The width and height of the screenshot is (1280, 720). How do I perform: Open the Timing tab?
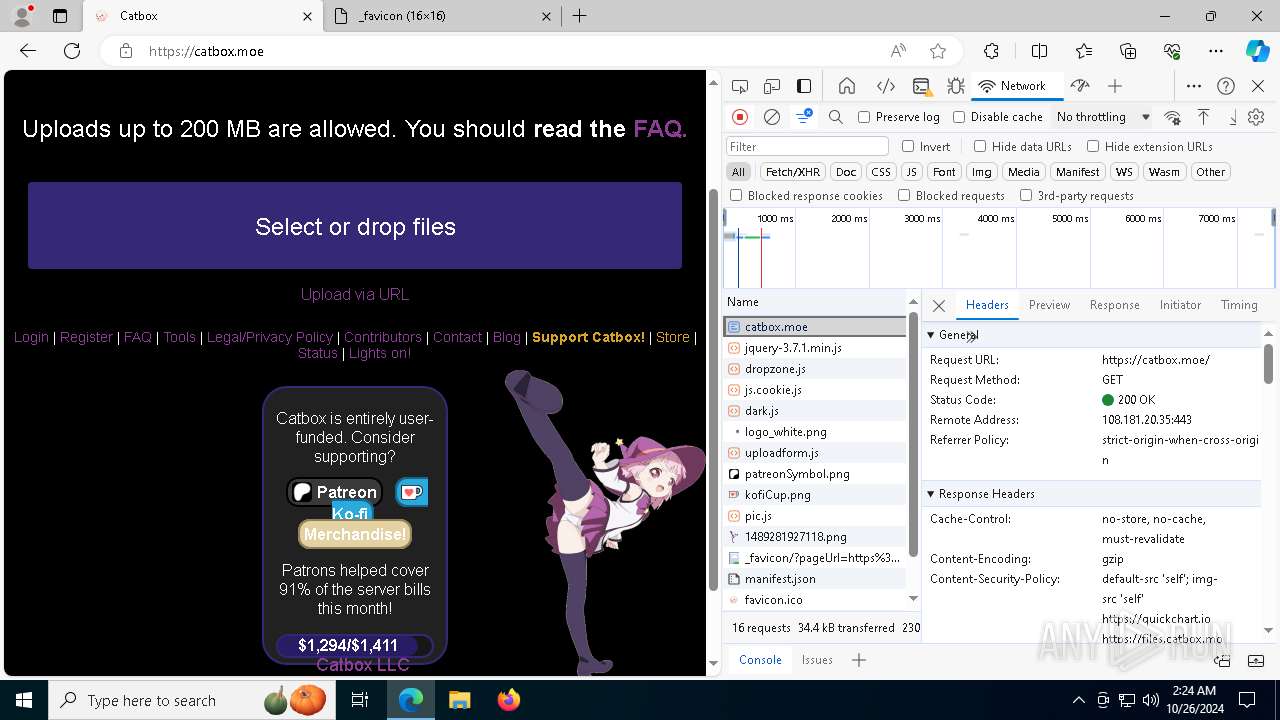pyautogui.click(x=1239, y=305)
